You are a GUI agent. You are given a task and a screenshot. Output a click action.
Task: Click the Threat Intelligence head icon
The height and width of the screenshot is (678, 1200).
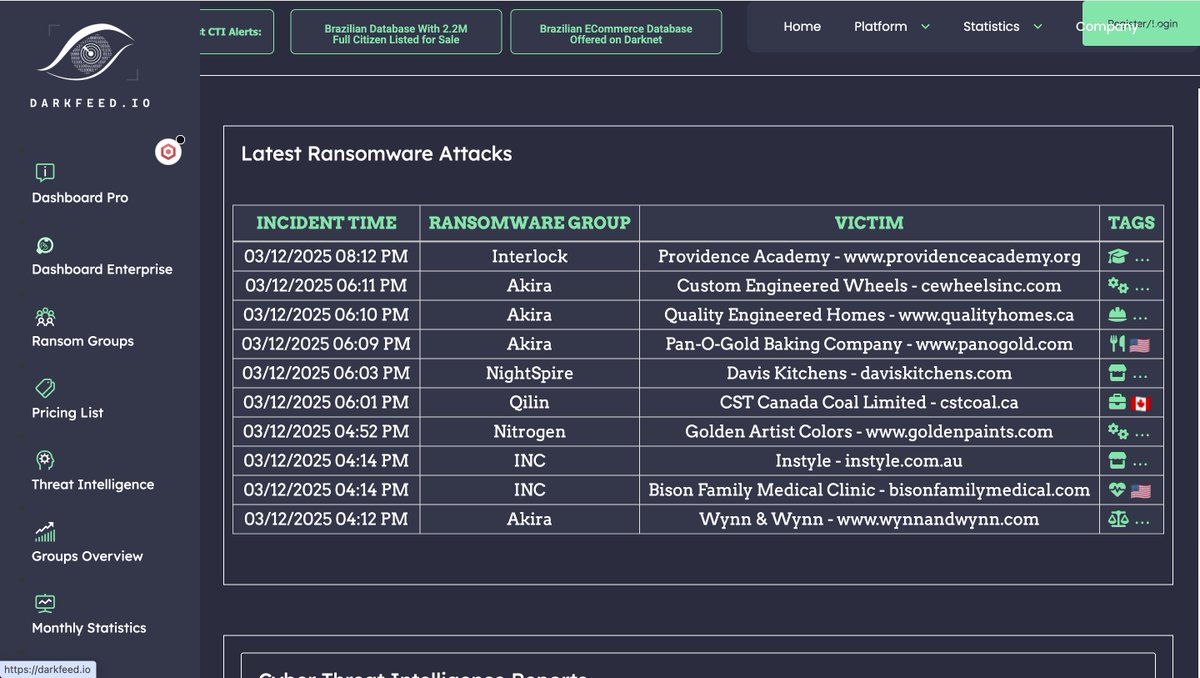[x=45, y=460]
